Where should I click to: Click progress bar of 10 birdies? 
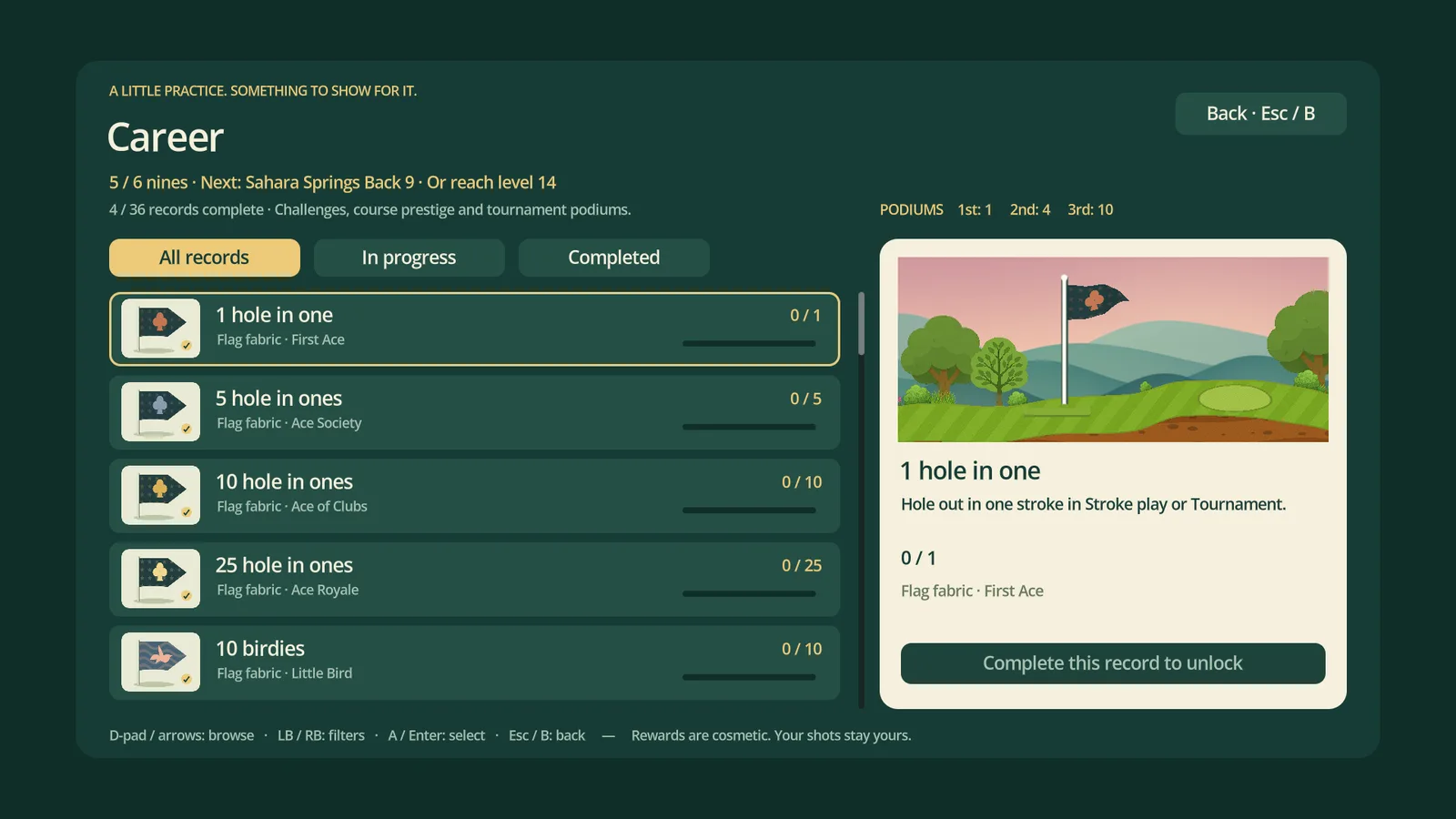point(749,677)
